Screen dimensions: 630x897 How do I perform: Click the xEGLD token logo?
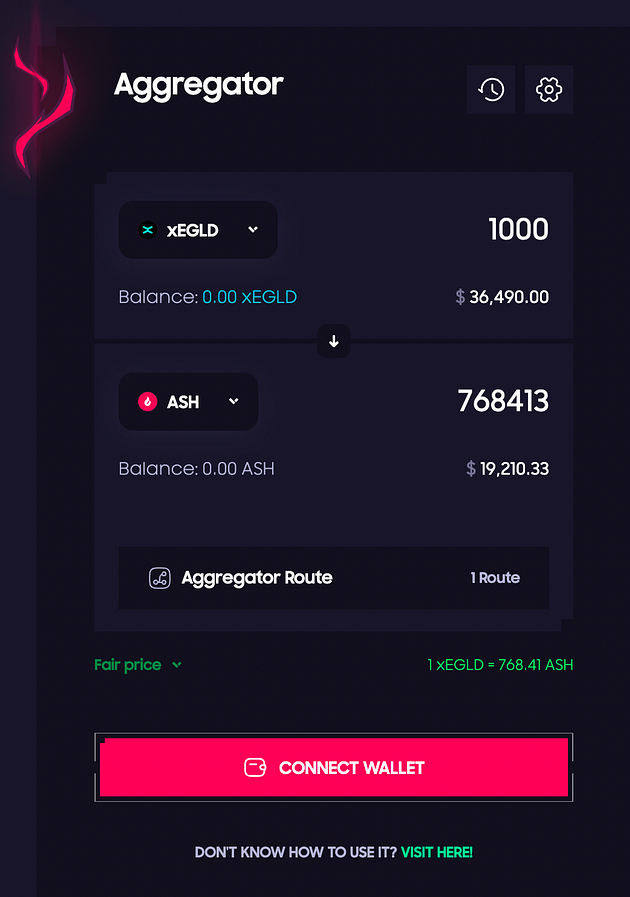(x=148, y=230)
